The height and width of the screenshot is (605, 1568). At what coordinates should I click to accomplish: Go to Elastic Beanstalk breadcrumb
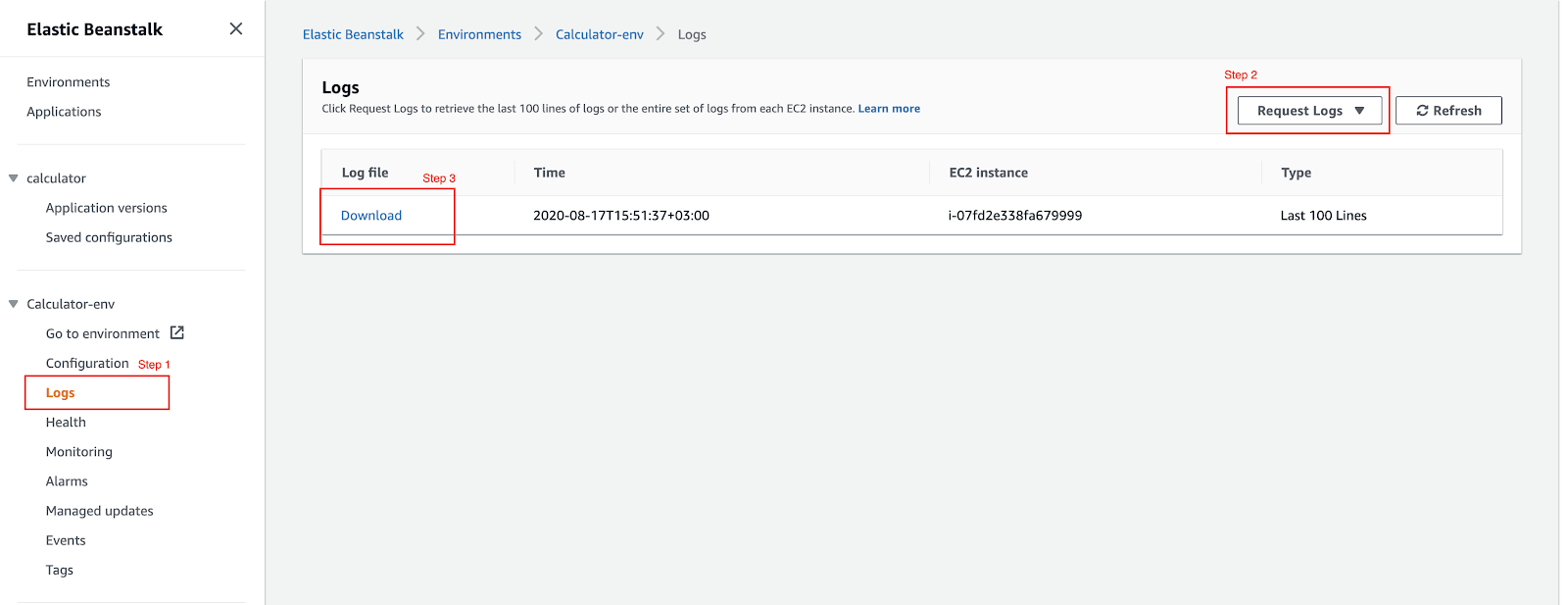(353, 34)
